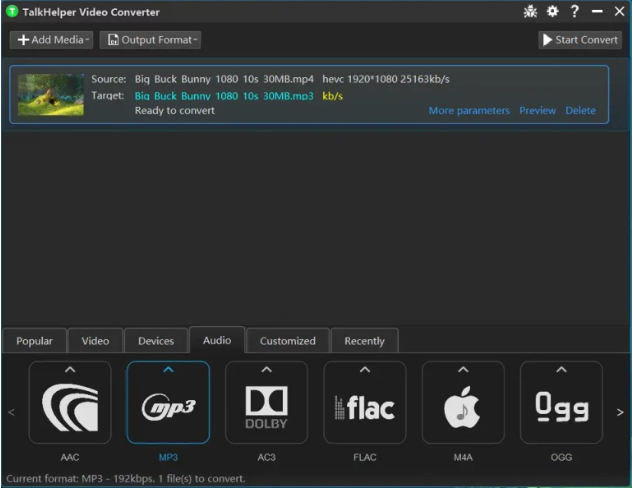This screenshot has width=633, height=488.
Task: Click the Start Convert button
Action: (x=580, y=40)
